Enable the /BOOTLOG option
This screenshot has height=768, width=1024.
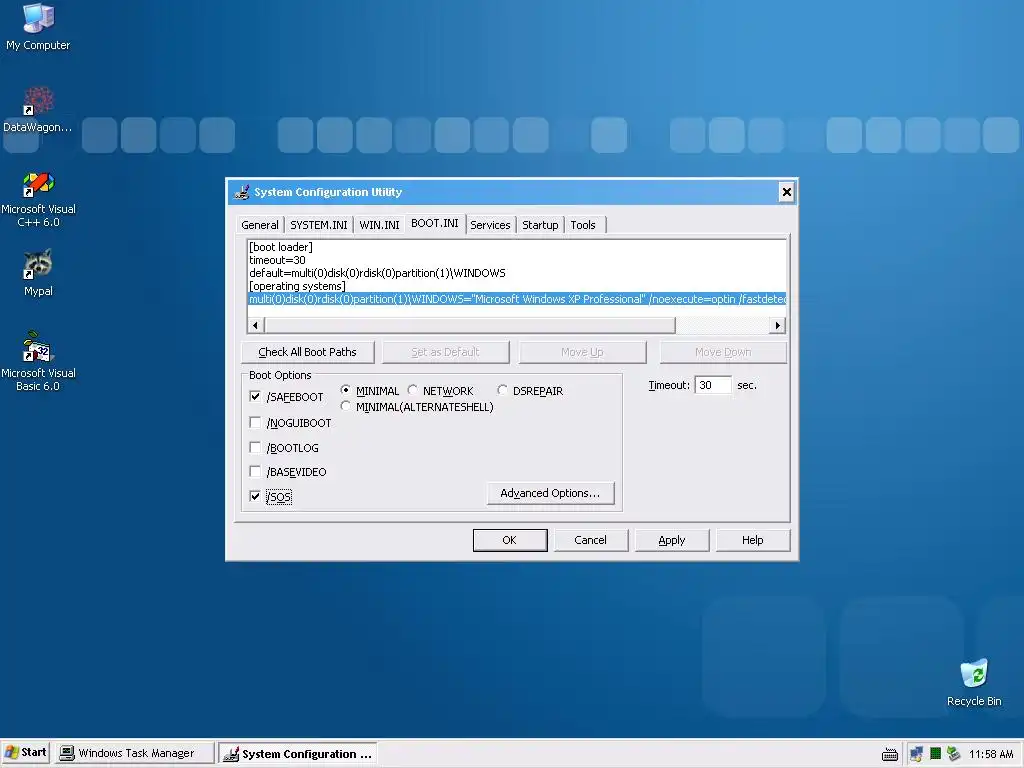tap(255, 447)
